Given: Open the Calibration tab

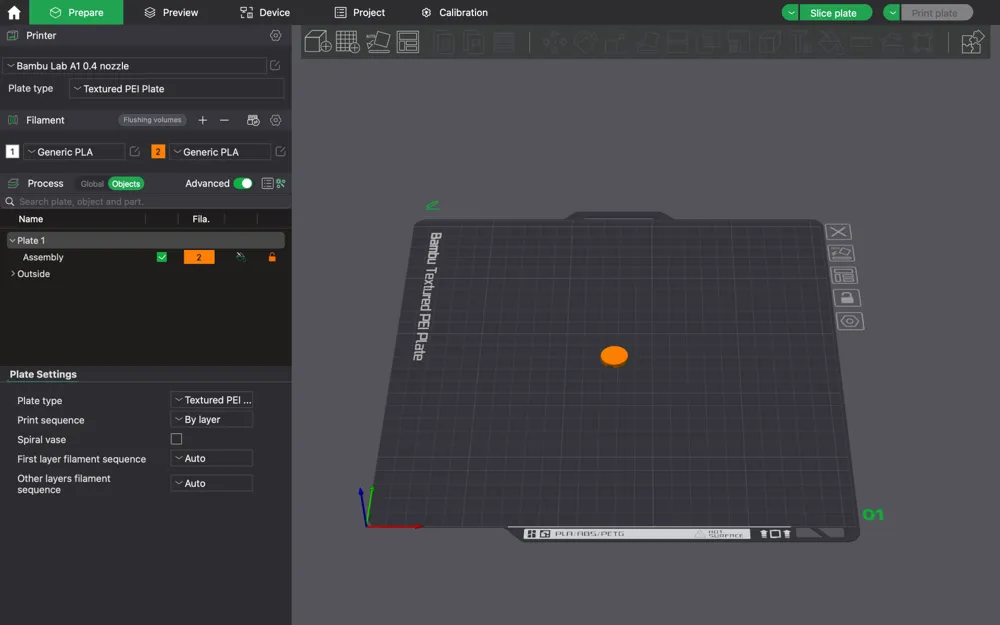Looking at the screenshot, I should [x=455, y=12].
